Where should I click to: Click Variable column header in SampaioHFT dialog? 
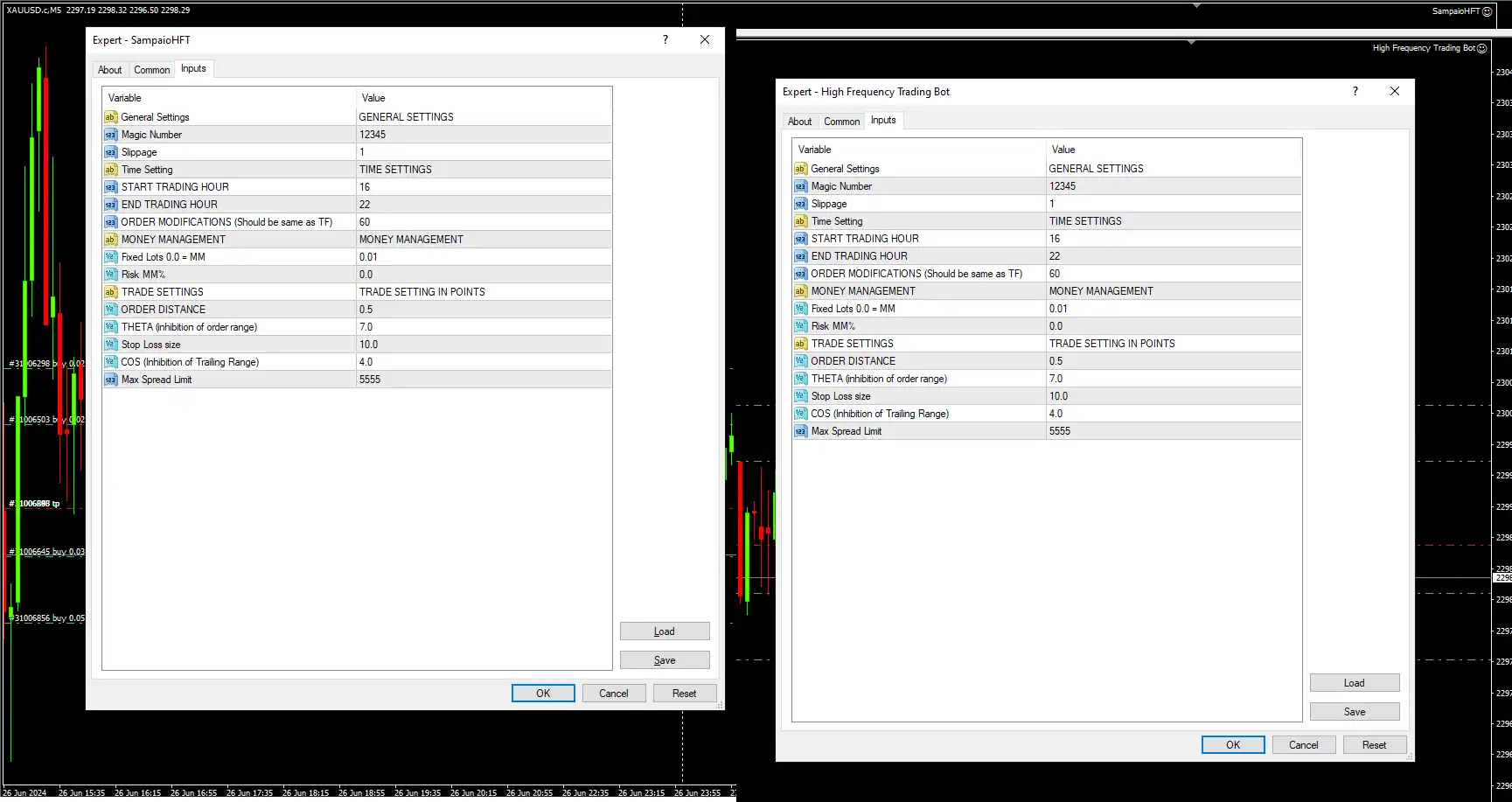point(229,98)
